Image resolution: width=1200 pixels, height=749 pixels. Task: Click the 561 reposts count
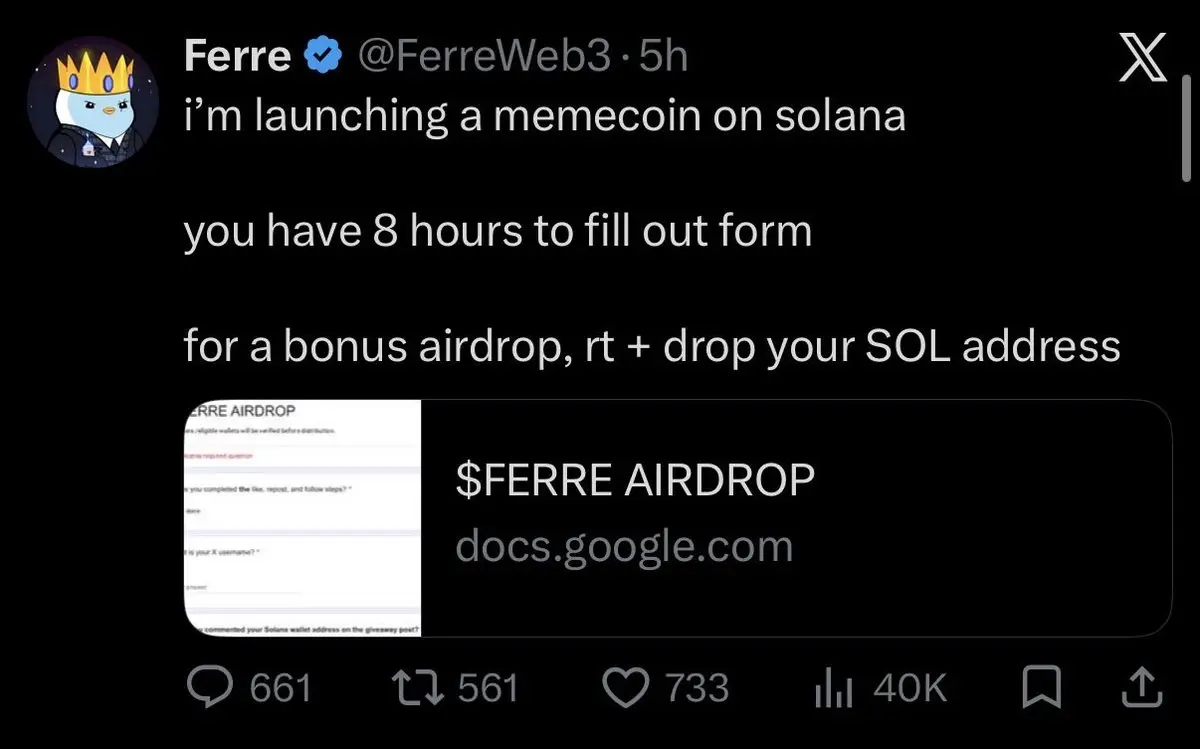pyautogui.click(x=488, y=688)
